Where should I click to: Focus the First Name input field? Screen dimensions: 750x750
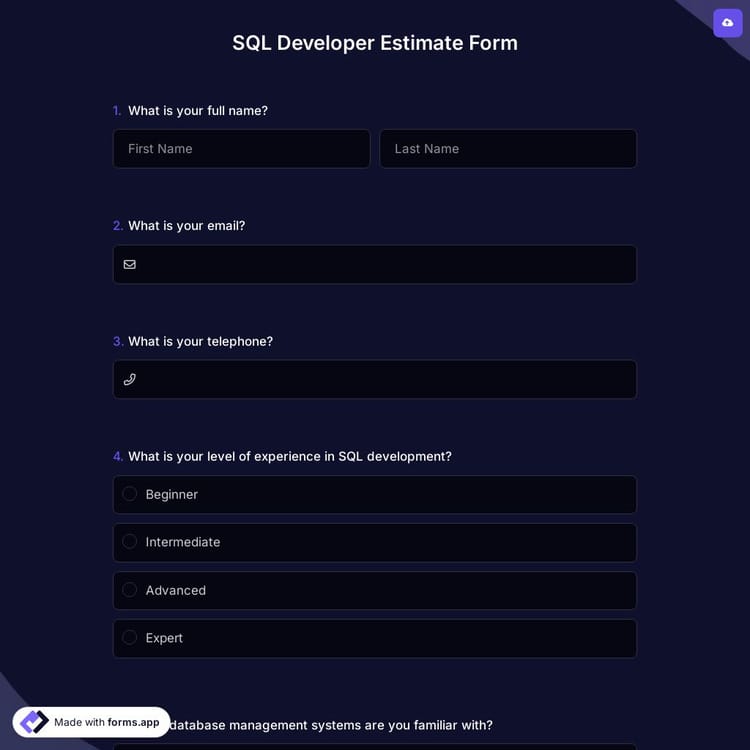tap(241, 149)
